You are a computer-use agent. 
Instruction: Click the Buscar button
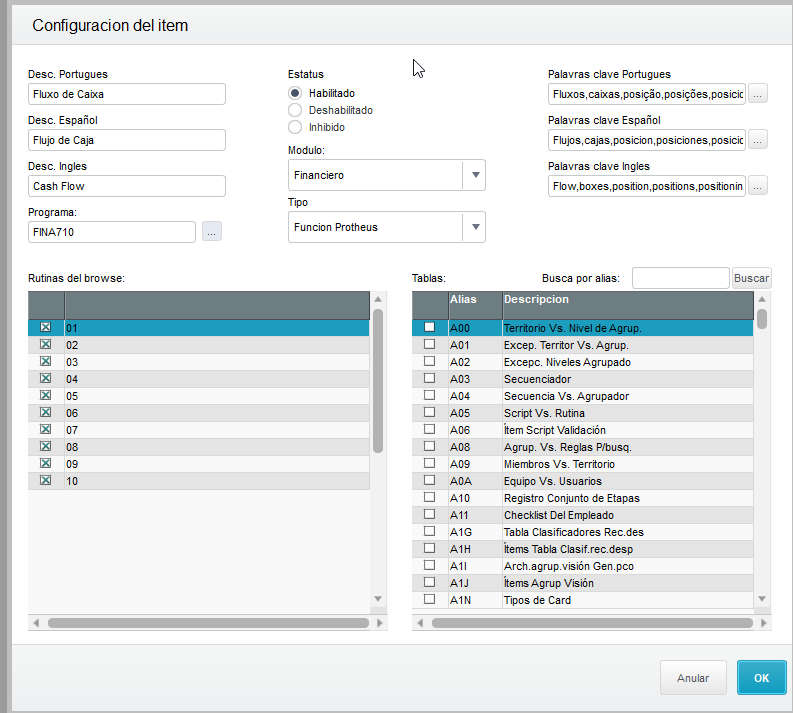752,278
